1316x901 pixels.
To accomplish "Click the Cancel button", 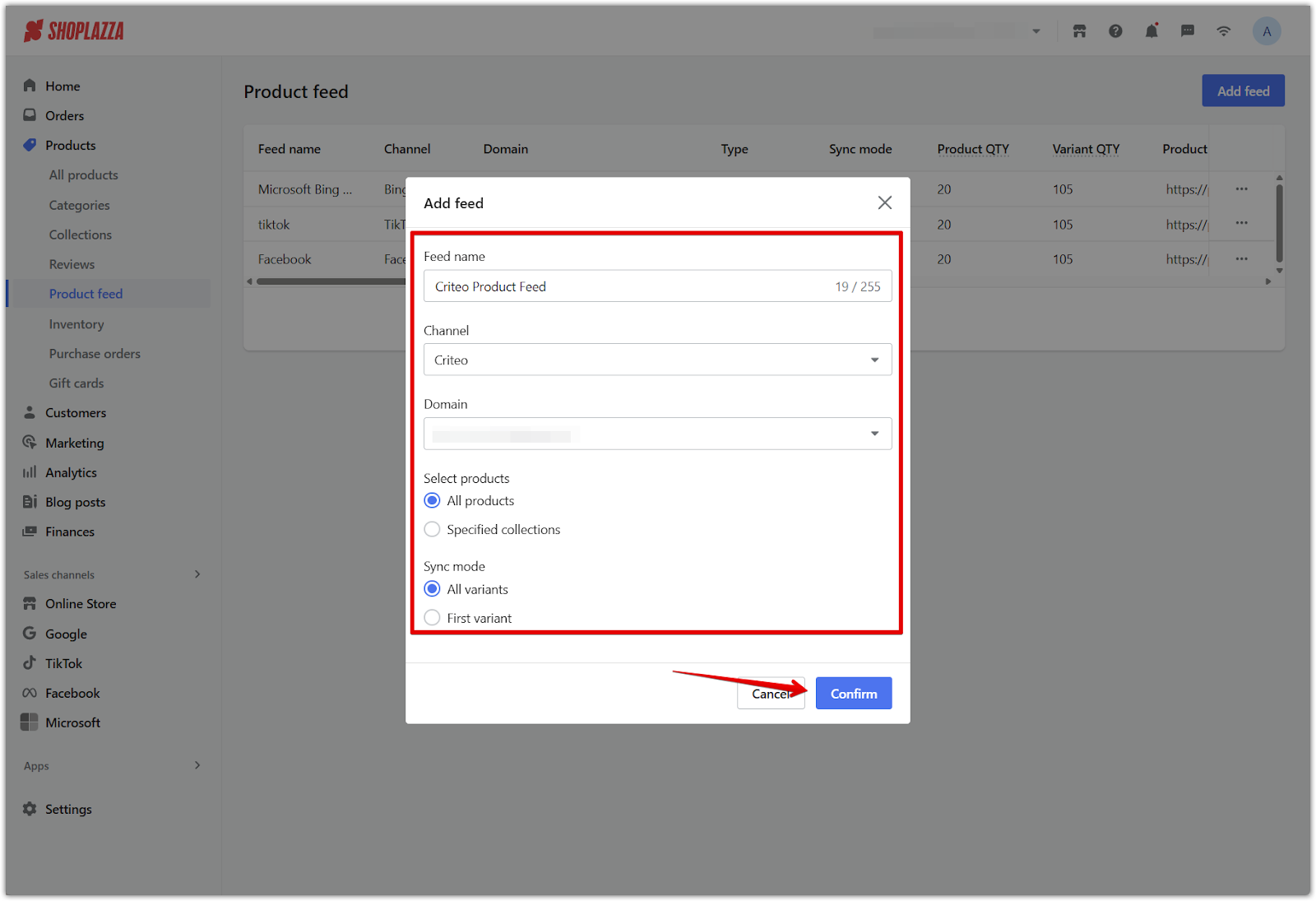I will pos(772,694).
